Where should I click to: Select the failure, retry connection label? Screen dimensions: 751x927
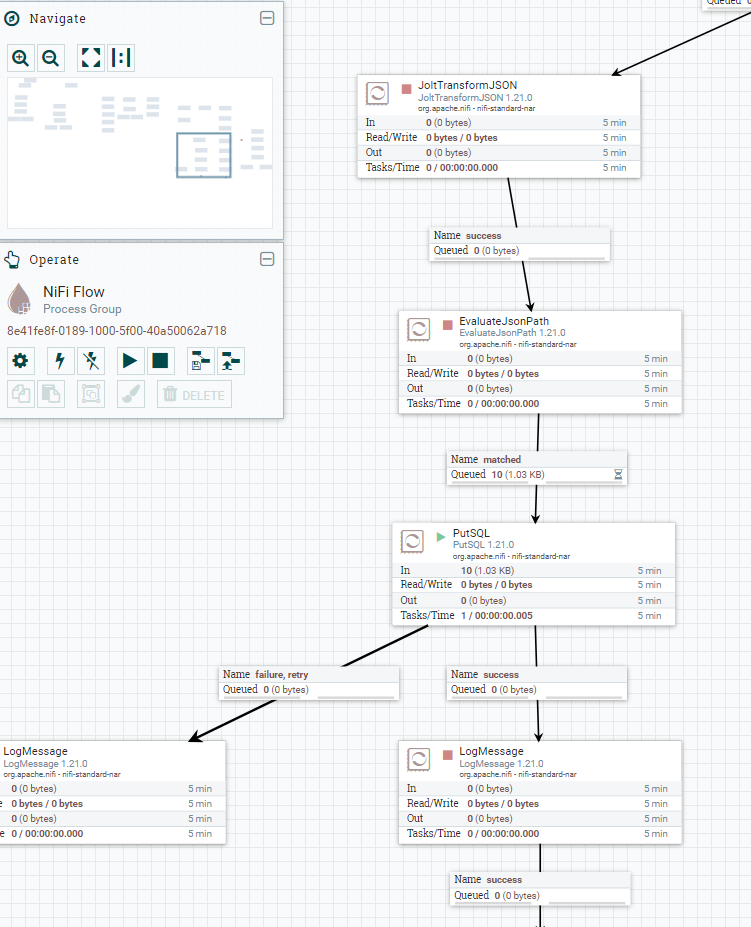[x=309, y=682]
